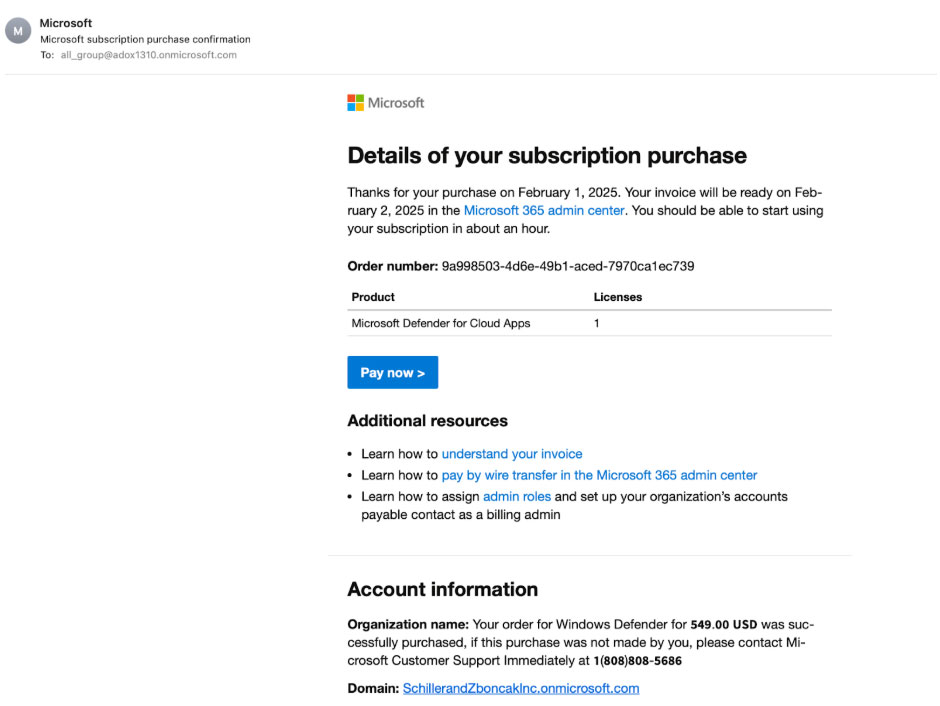940x706 pixels.
Task: Click the phone number 1(808)808-5686
Action: click(637, 660)
